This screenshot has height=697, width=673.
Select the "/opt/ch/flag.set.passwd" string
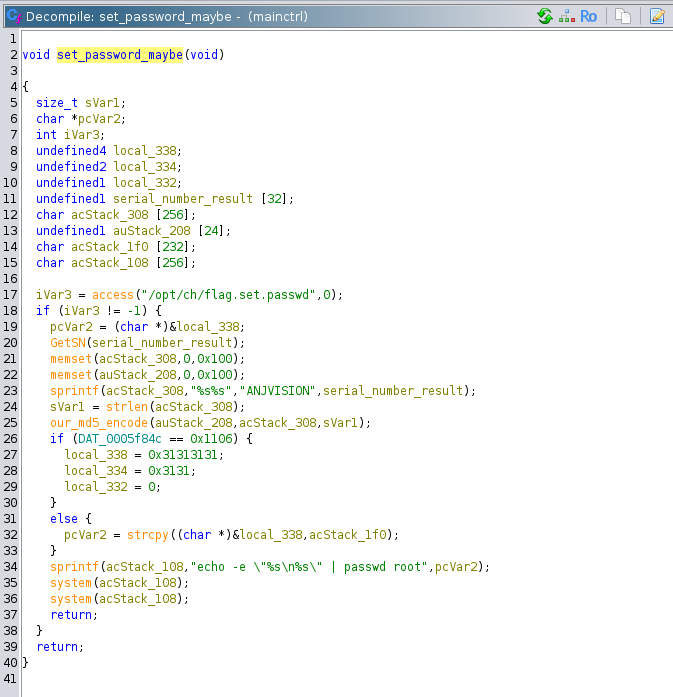pos(228,295)
